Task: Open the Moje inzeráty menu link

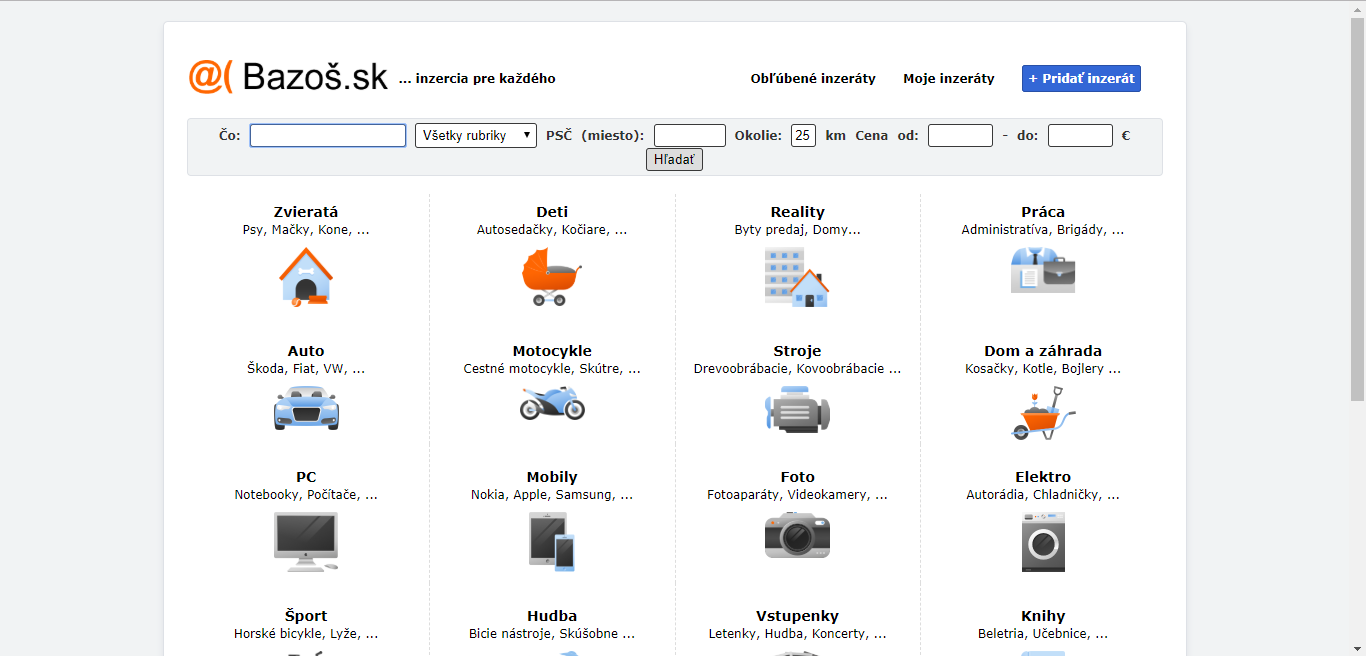Action: coord(949,78)
